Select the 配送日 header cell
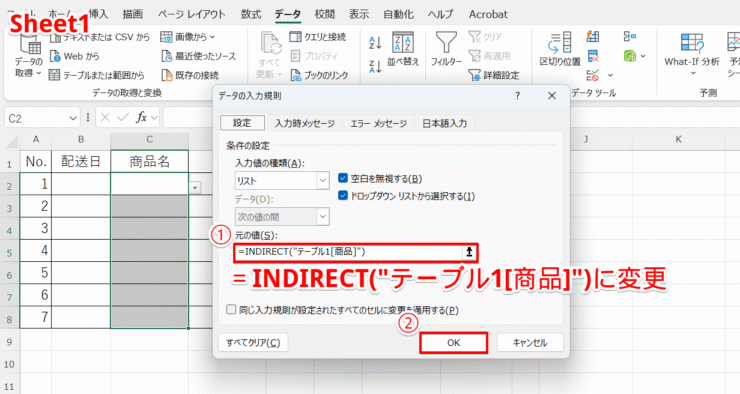Screen dimensions: 740x394 click(x=81, y=162)
